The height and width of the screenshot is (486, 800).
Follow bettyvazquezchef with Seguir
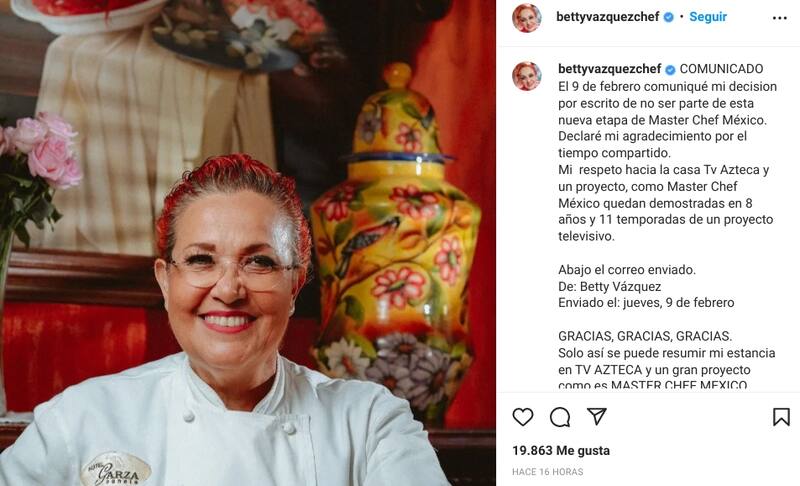(x=708, y=17)
